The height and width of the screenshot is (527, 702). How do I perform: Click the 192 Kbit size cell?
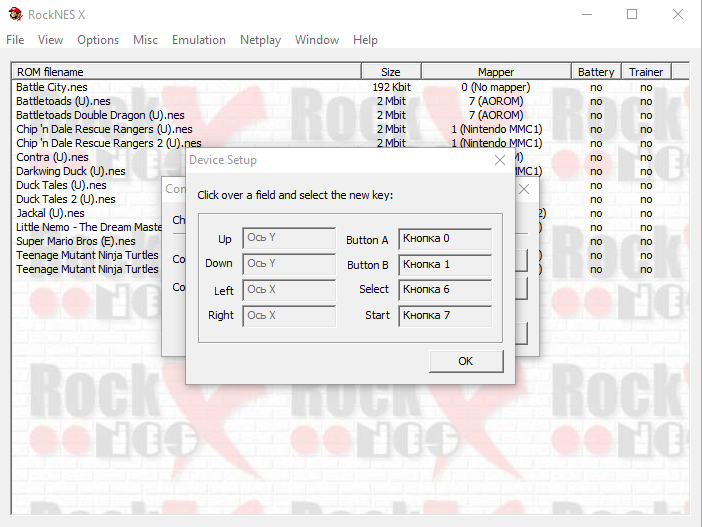pos(391,87)
